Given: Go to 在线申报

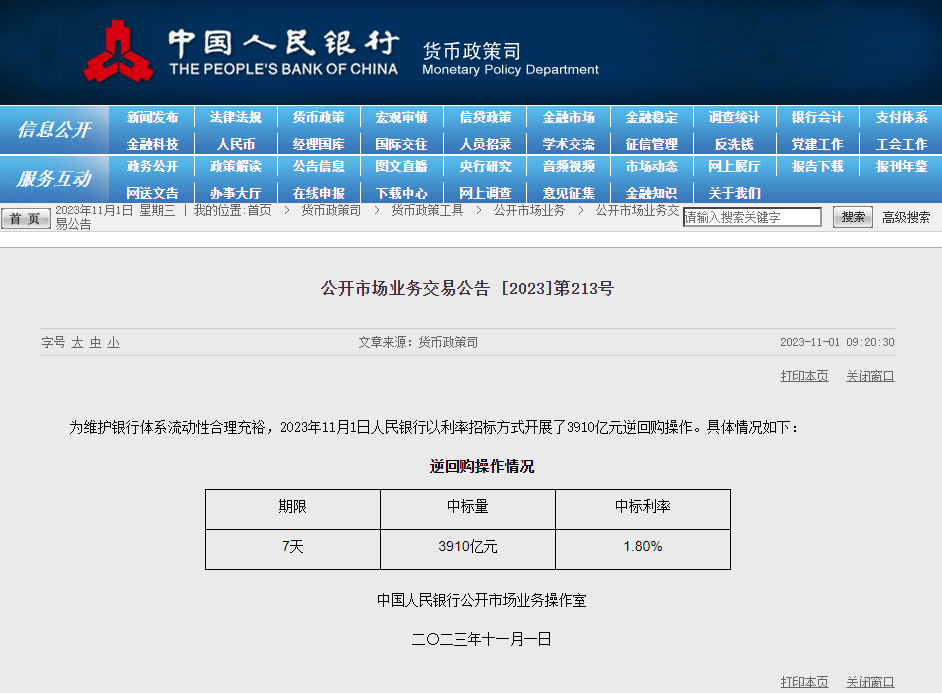Looking at the screenshot, I should [318, 193].
